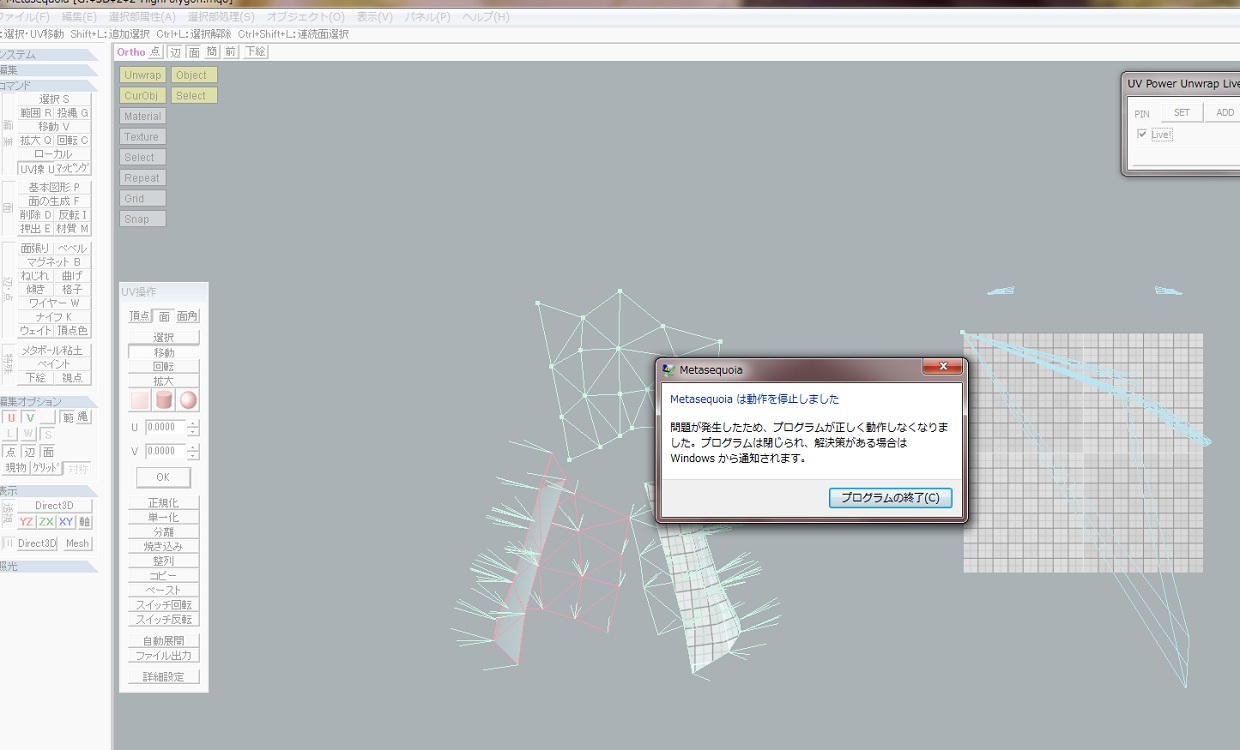
Task: Toggle グリッド snap edit option
Action: (x=45, y=467)
